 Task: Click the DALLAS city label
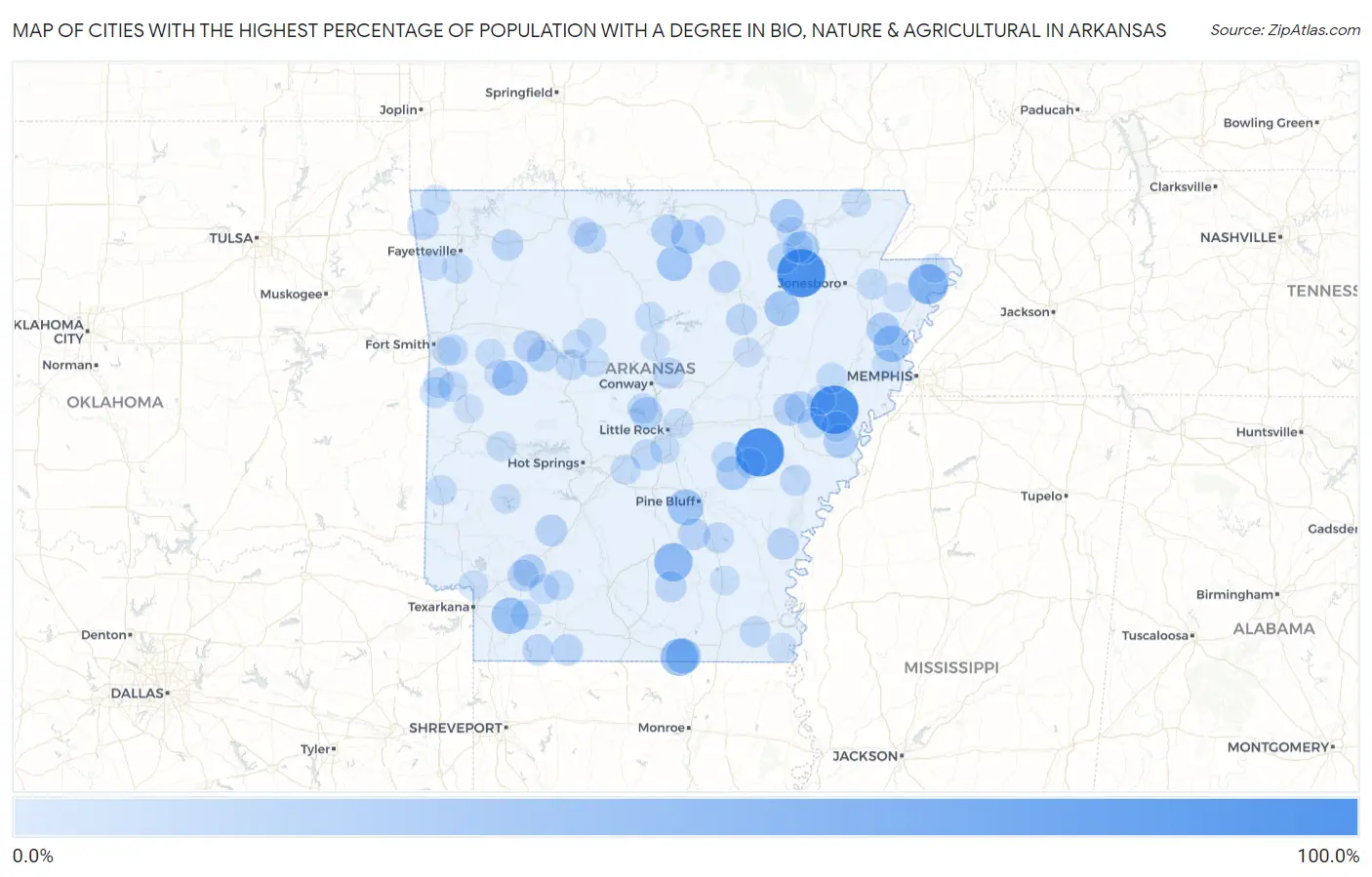pos(138,694)
